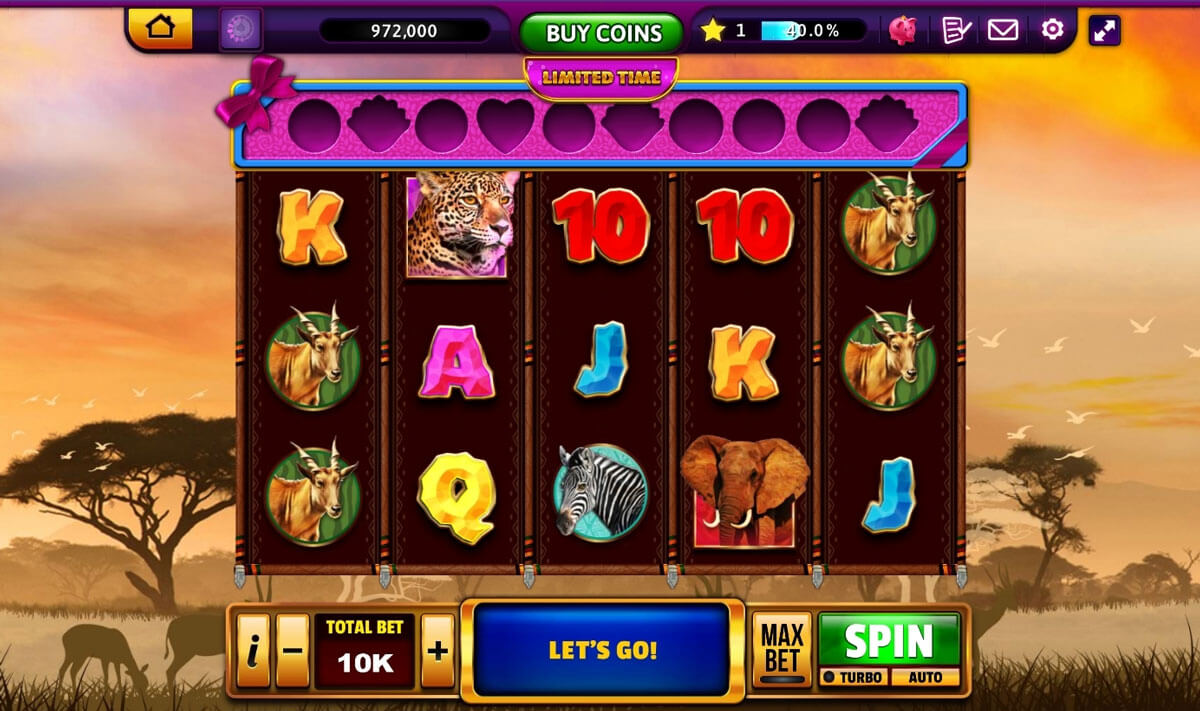Open the tasks checklist icon
Image resolution: width=1200 pixels, height=711 pixels.
956,30
